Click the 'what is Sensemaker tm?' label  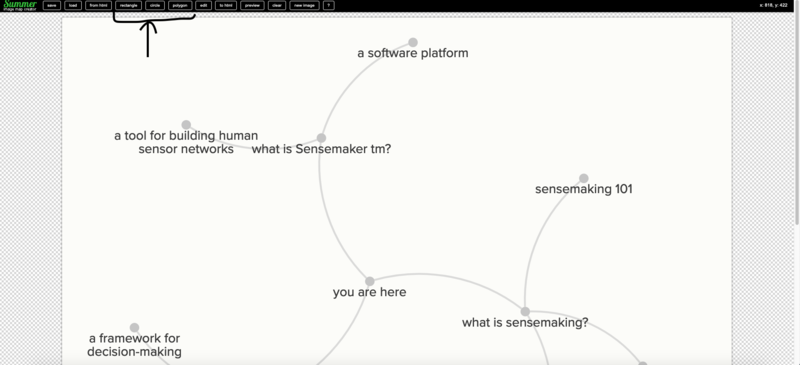(321, 149)
